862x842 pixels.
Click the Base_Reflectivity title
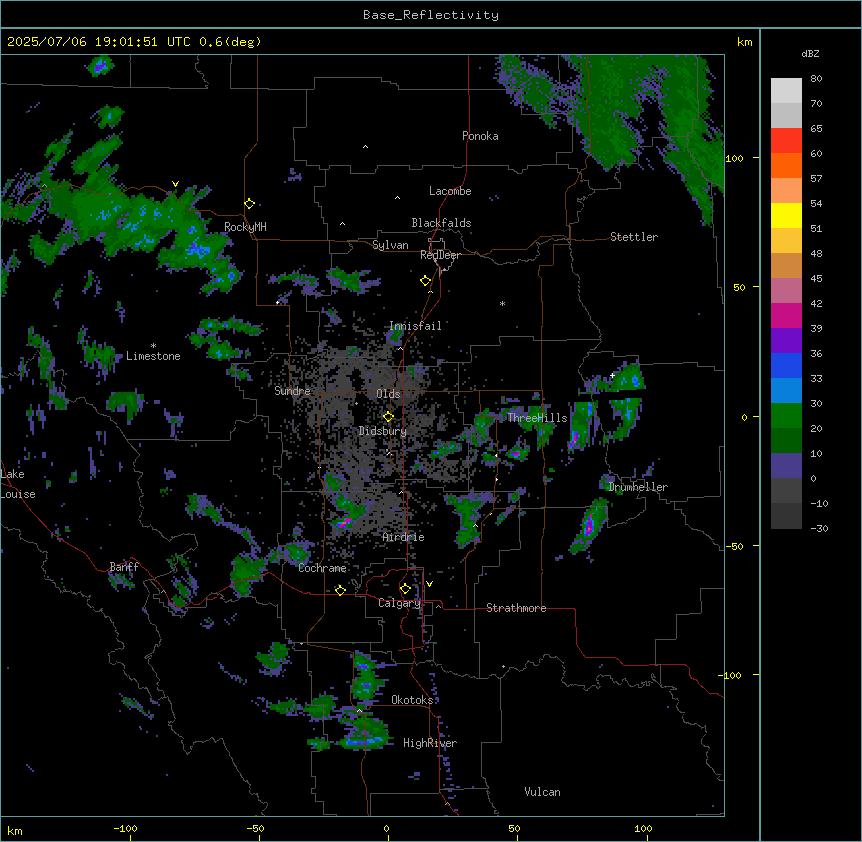point(431,15)
